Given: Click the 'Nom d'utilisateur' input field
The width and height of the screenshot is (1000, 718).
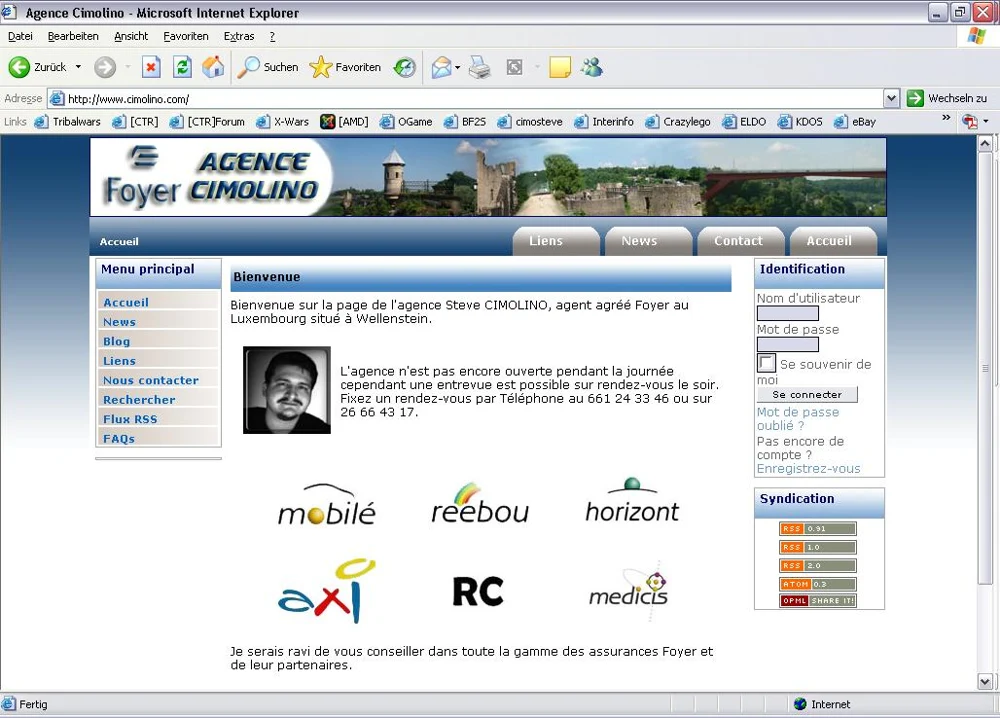Looking at the screenshot, I should 788,313.
